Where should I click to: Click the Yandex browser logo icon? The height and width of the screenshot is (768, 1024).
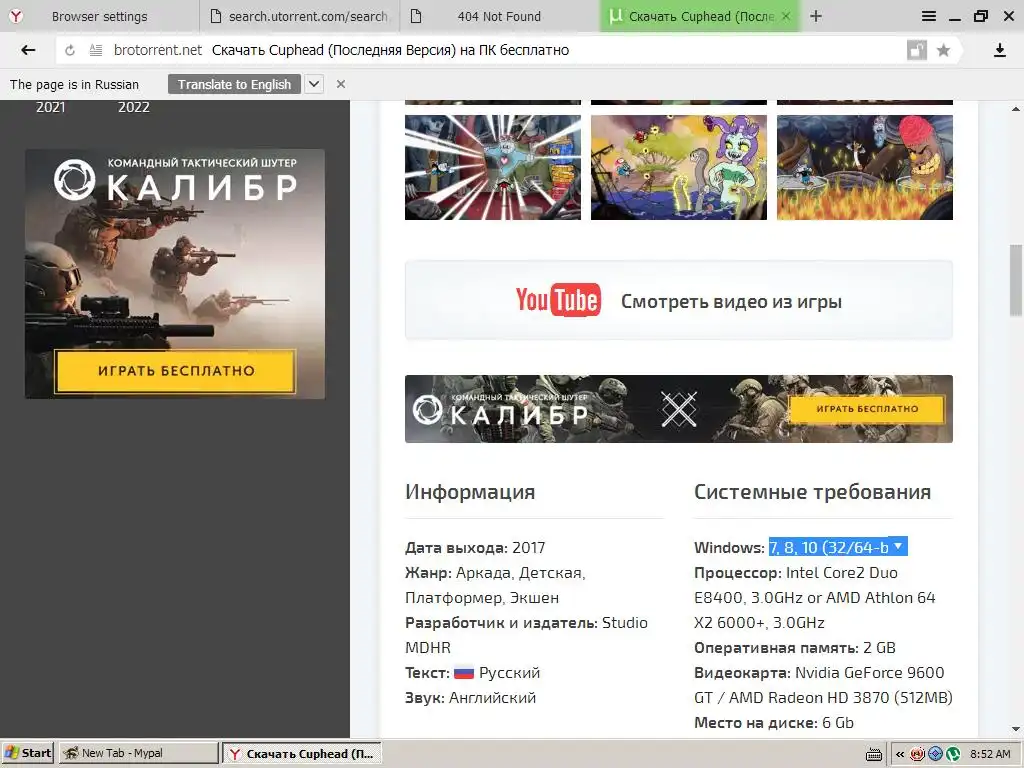[16, 16]
